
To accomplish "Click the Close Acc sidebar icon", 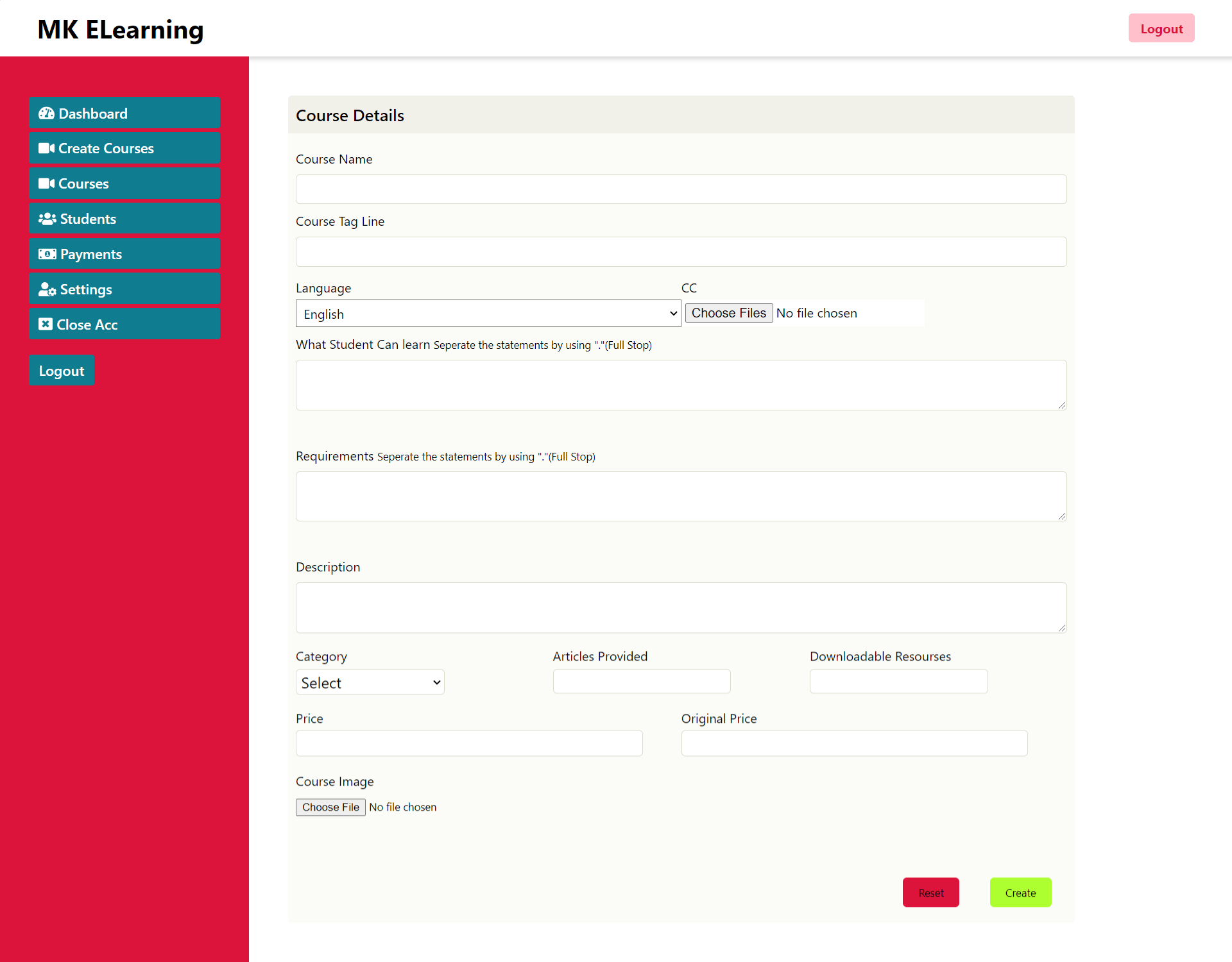I will 46,324.
